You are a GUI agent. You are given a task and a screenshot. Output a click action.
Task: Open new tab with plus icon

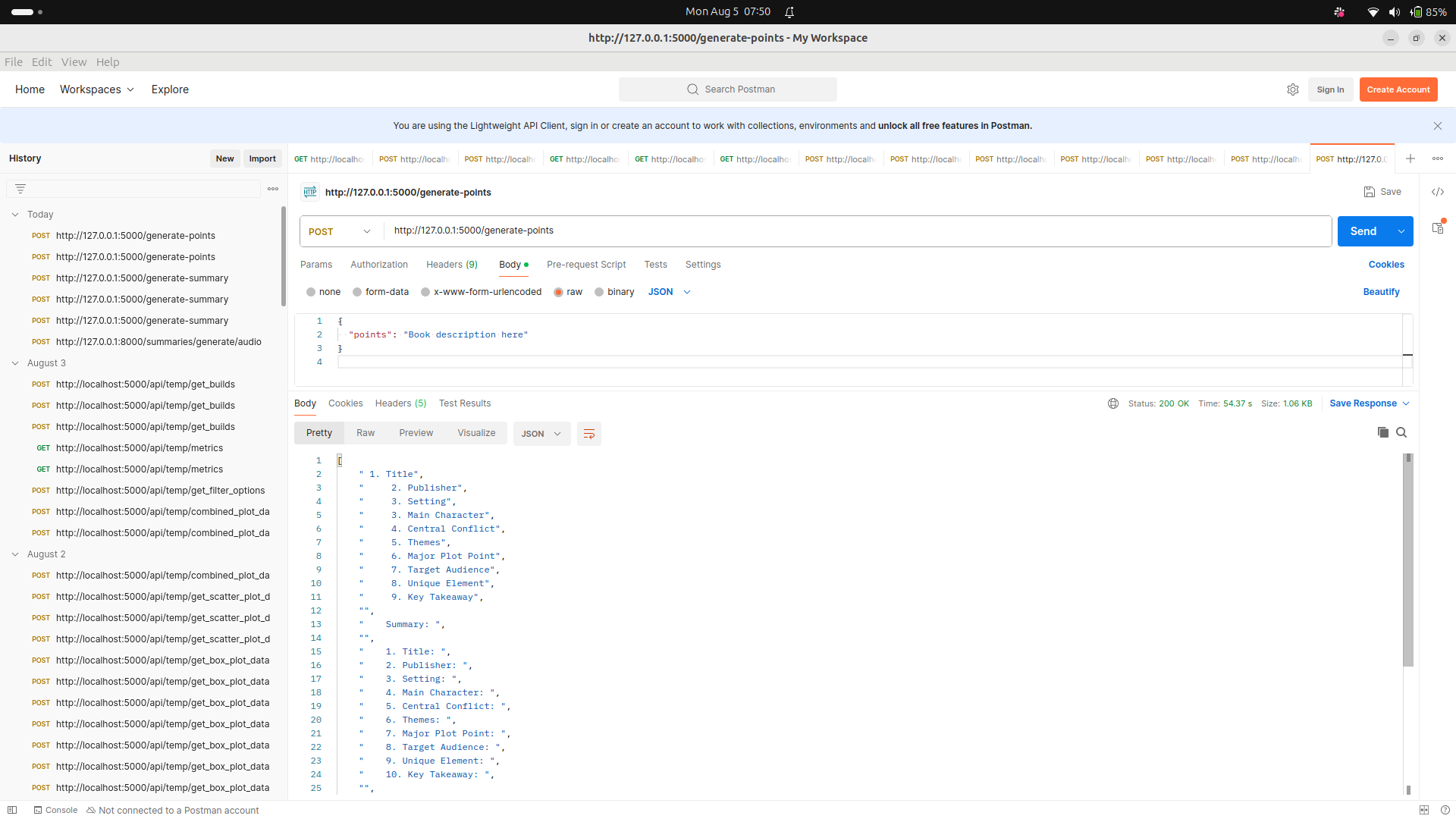(x=1410, y=158)
